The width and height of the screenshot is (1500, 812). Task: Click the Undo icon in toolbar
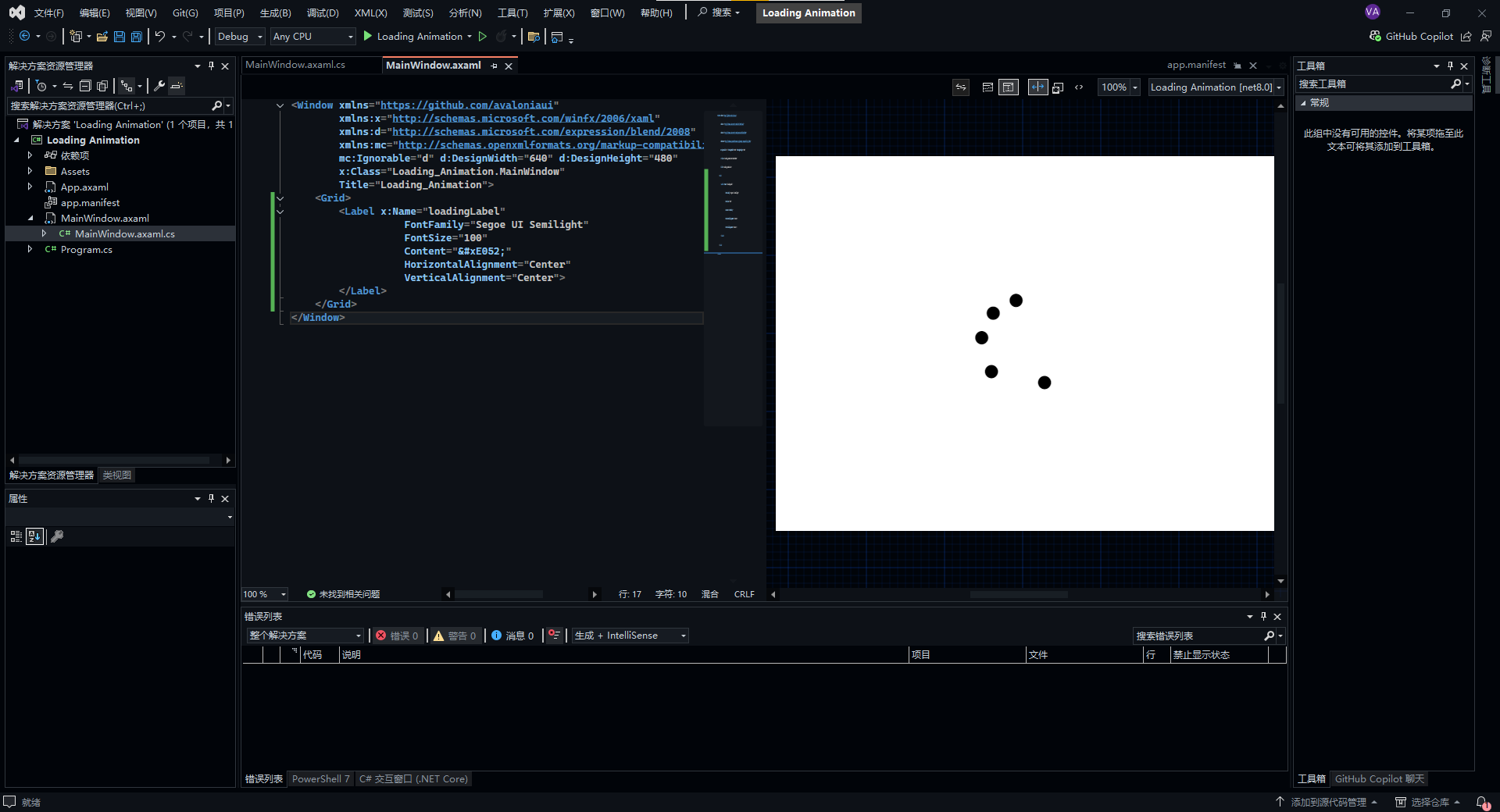point(160,37)
